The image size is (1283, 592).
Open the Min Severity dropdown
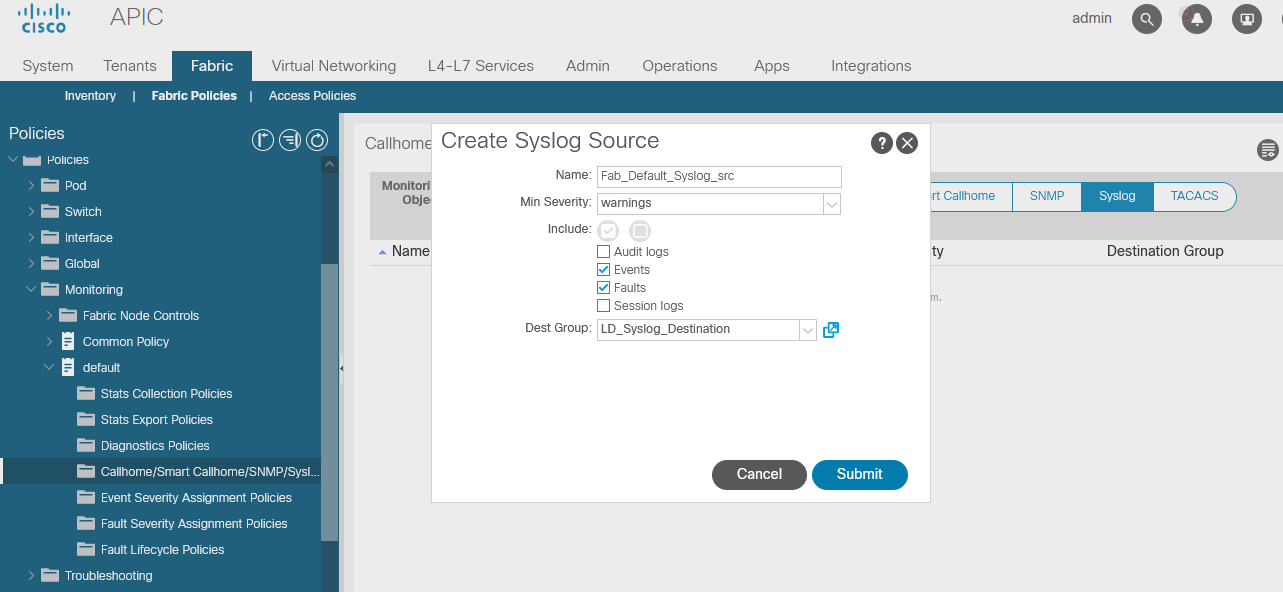pyautogui.click(x=832, y=204)
